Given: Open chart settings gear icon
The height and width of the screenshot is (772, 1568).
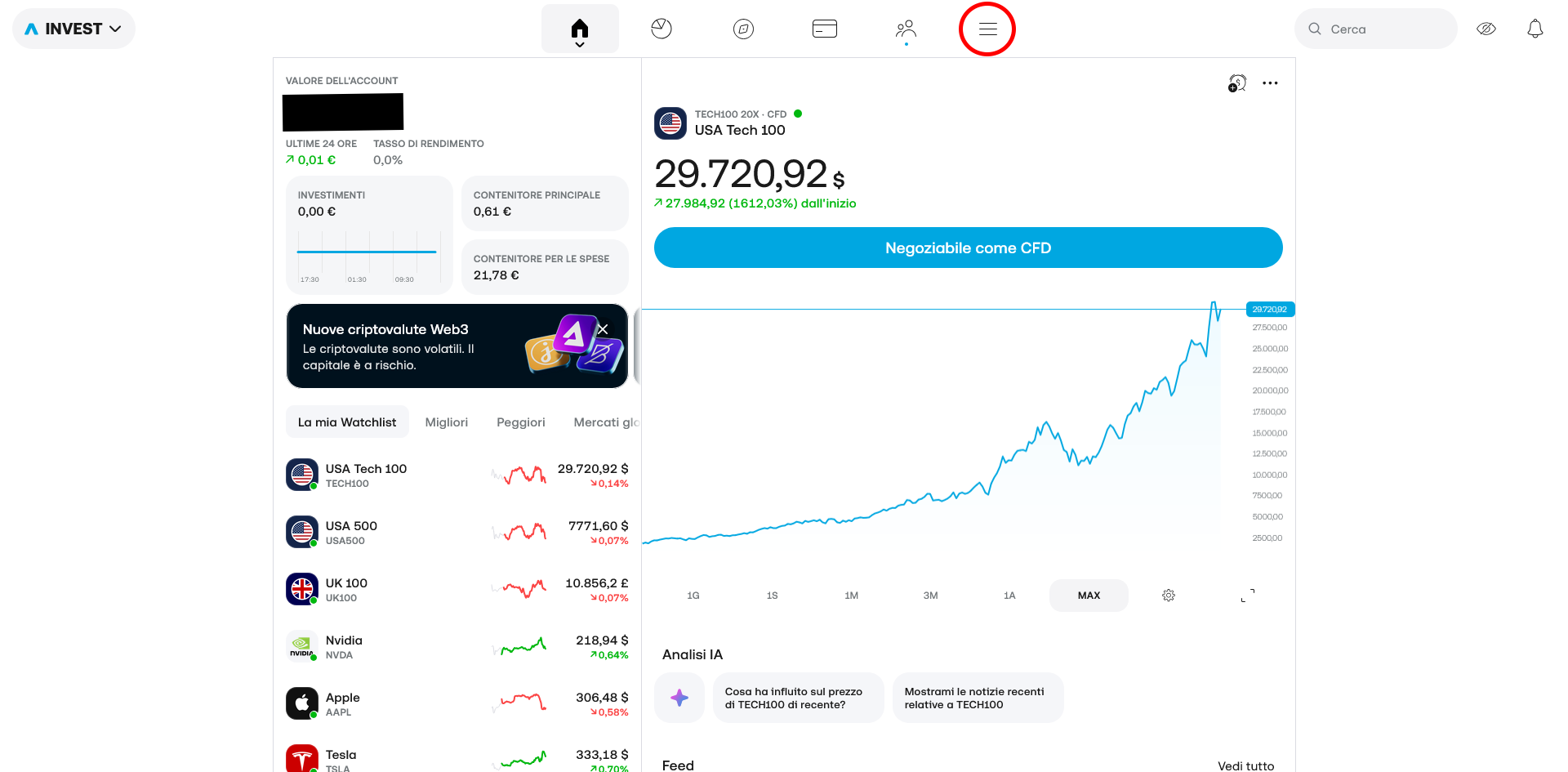Looking at the screenshot, I should pos(1169,595).
